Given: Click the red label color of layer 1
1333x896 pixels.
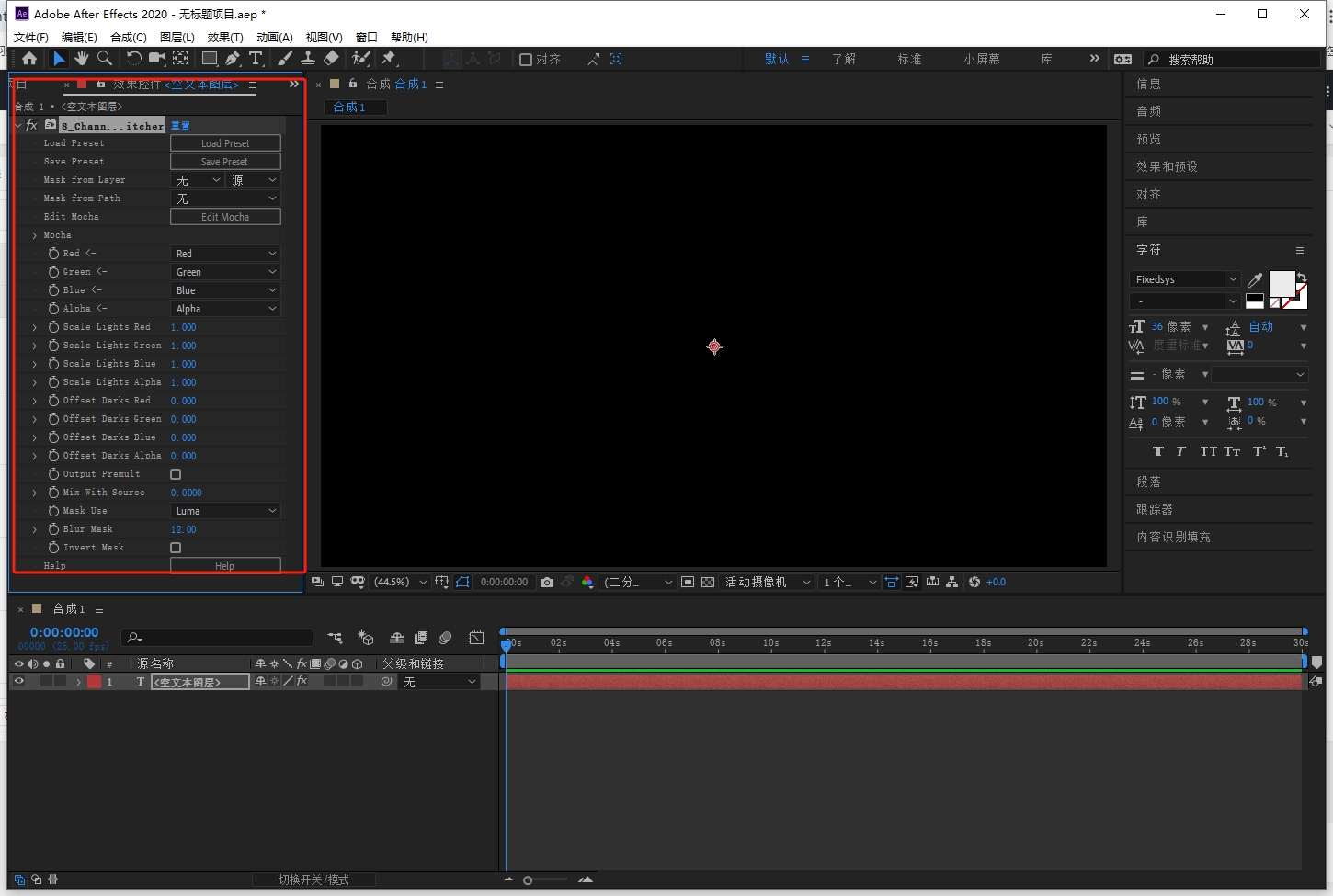Looking at the screenshot, I should click(x=94, y=682).
